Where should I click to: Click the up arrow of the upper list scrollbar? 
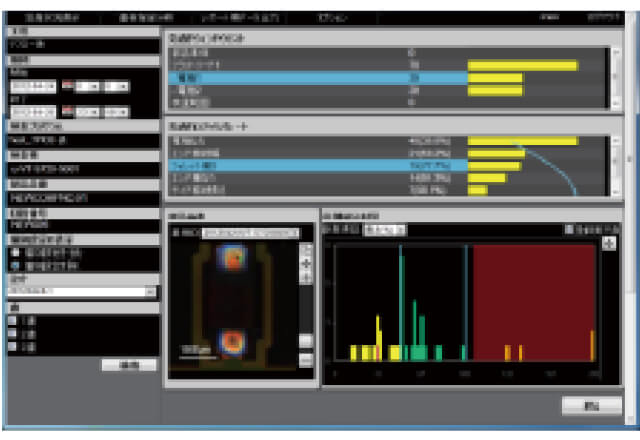[616, 53]
